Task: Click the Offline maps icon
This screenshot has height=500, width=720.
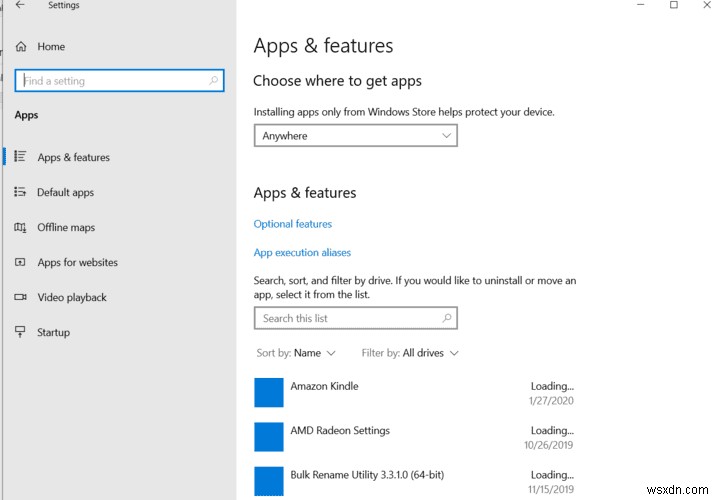Action: click(x=20, y=227)
